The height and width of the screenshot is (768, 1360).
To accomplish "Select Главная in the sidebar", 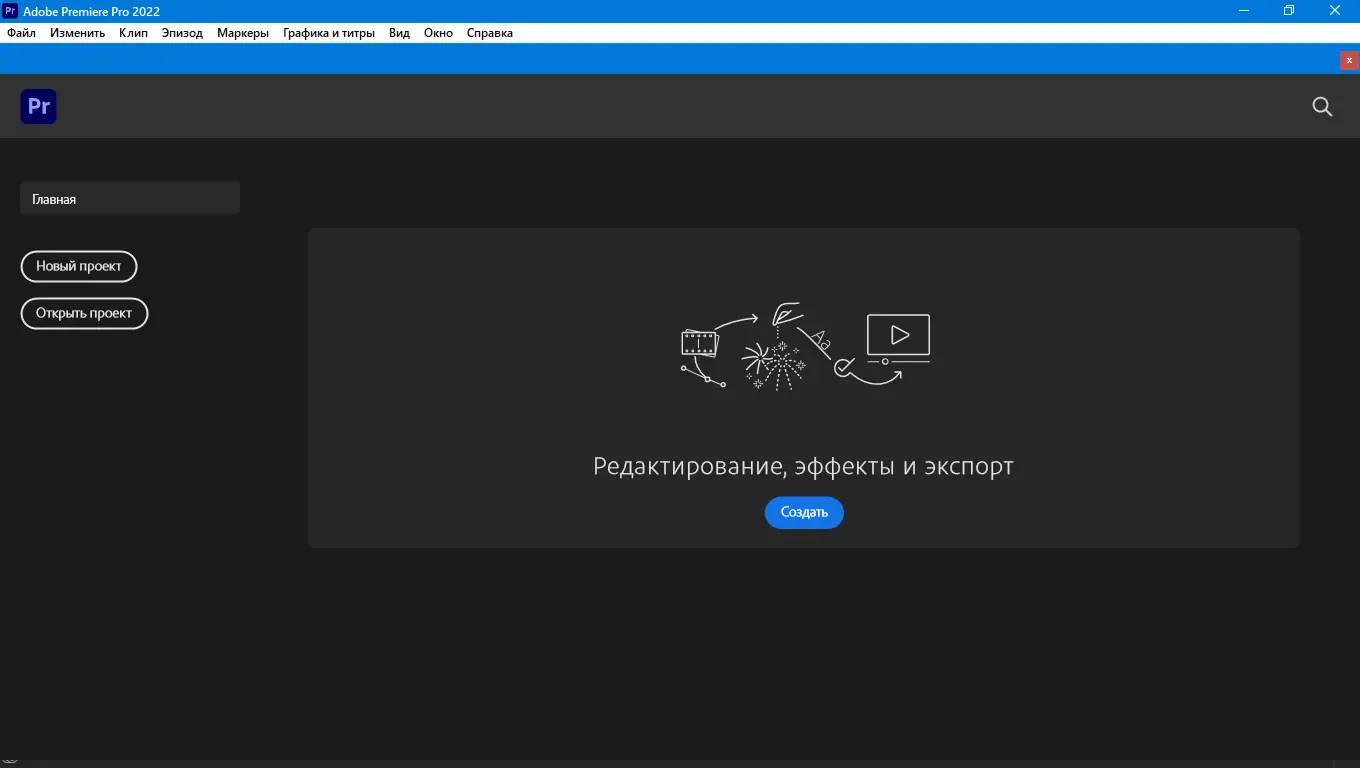I will click(x=129, y=198).
